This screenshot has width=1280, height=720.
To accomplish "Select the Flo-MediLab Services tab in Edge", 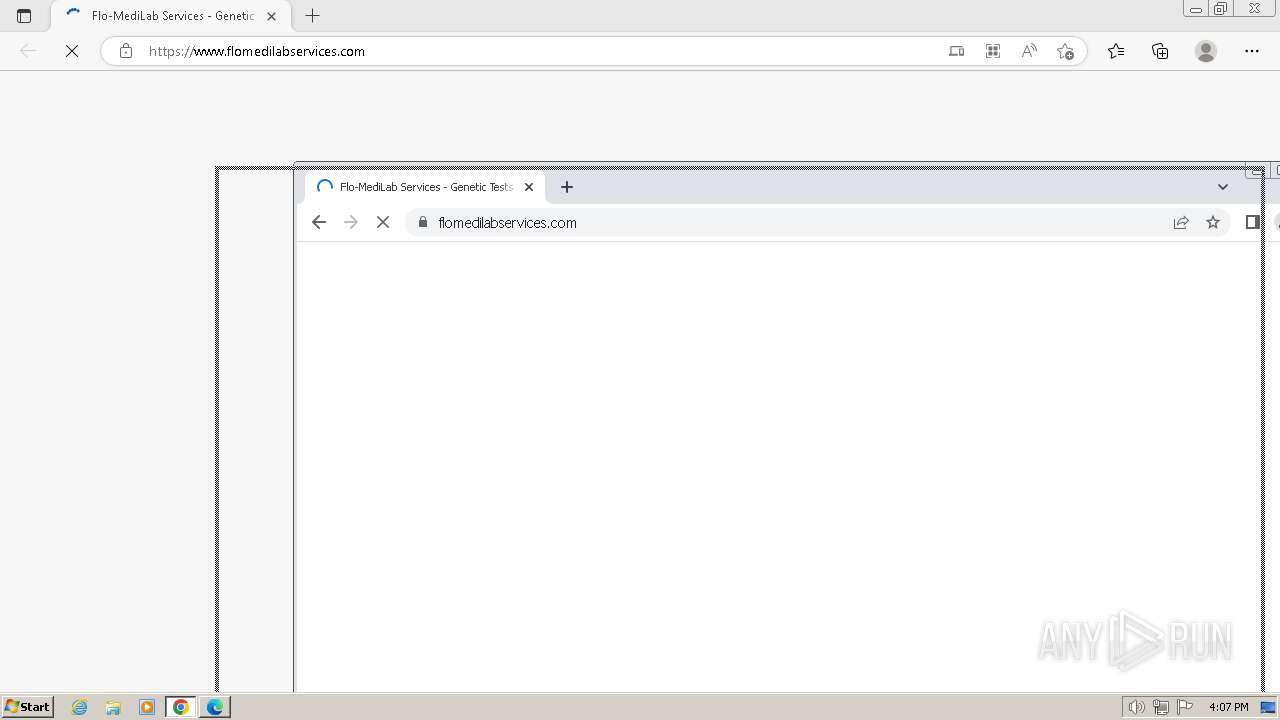I will tap(171, 16).
